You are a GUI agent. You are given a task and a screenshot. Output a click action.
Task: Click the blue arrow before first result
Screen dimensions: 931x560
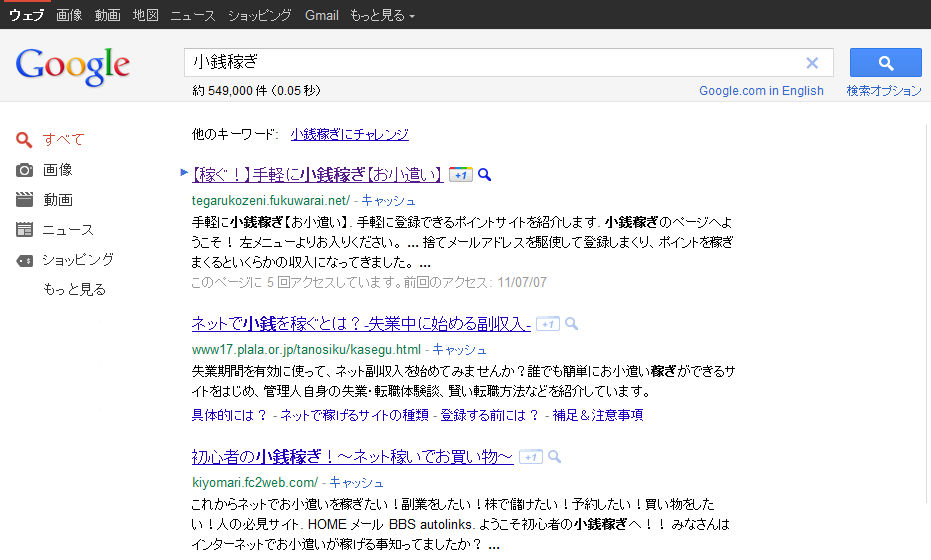(x=184, y=172)
